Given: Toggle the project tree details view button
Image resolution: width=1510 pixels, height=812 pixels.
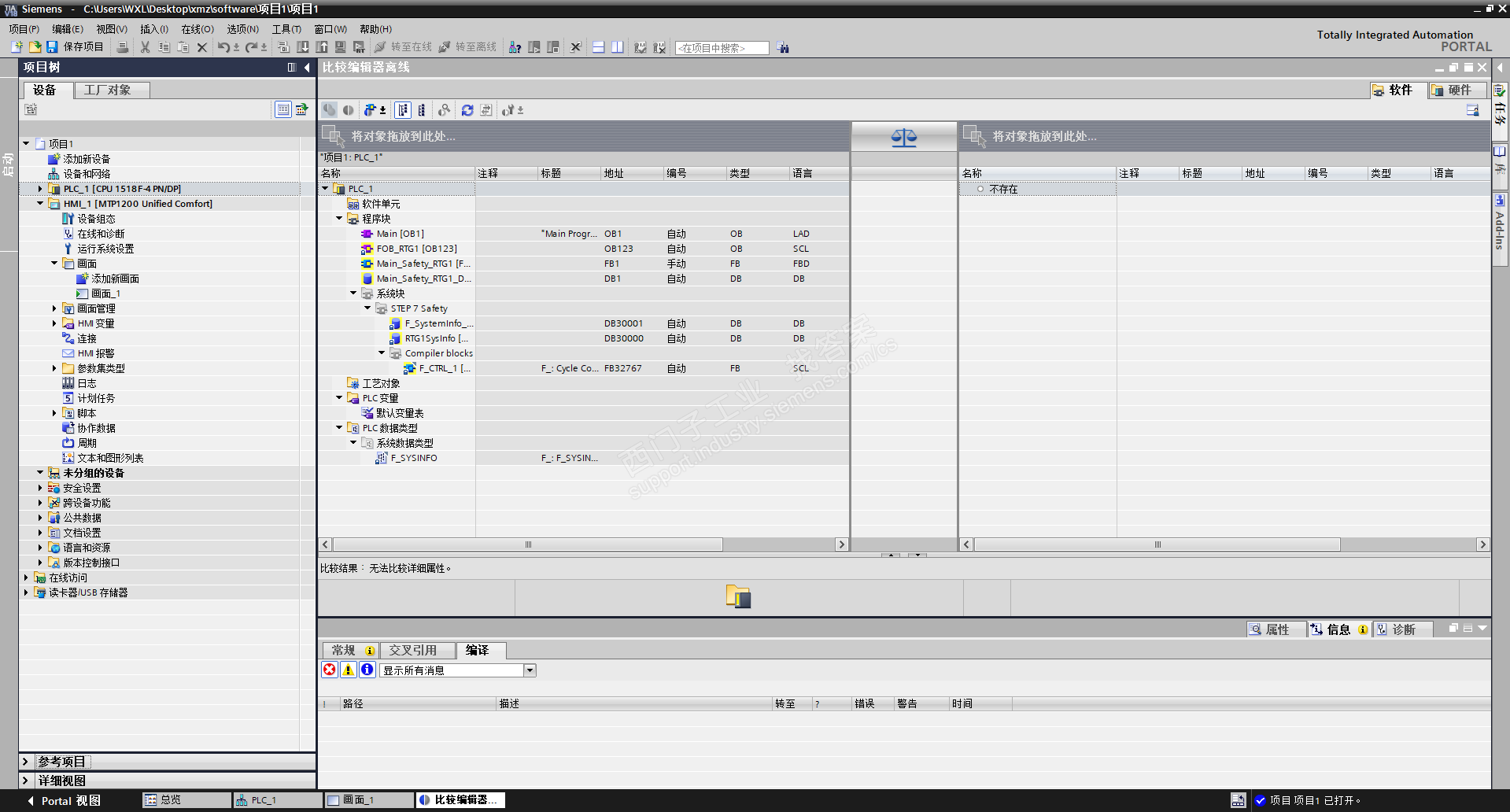Looking at the screenshot, I should click(283, 109).
